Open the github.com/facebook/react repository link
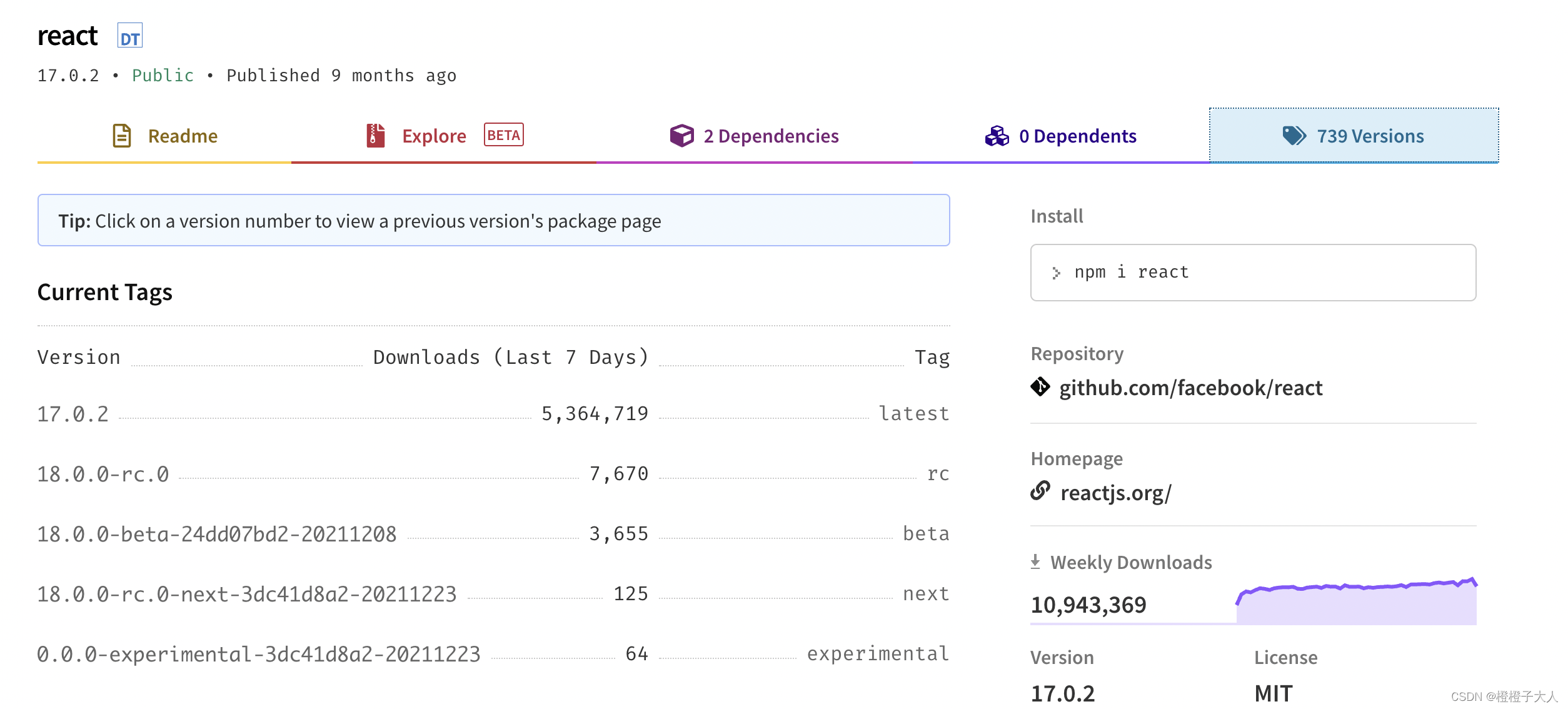The height and width of the screenshot is (709, 1568). (x=1191, y=388)
